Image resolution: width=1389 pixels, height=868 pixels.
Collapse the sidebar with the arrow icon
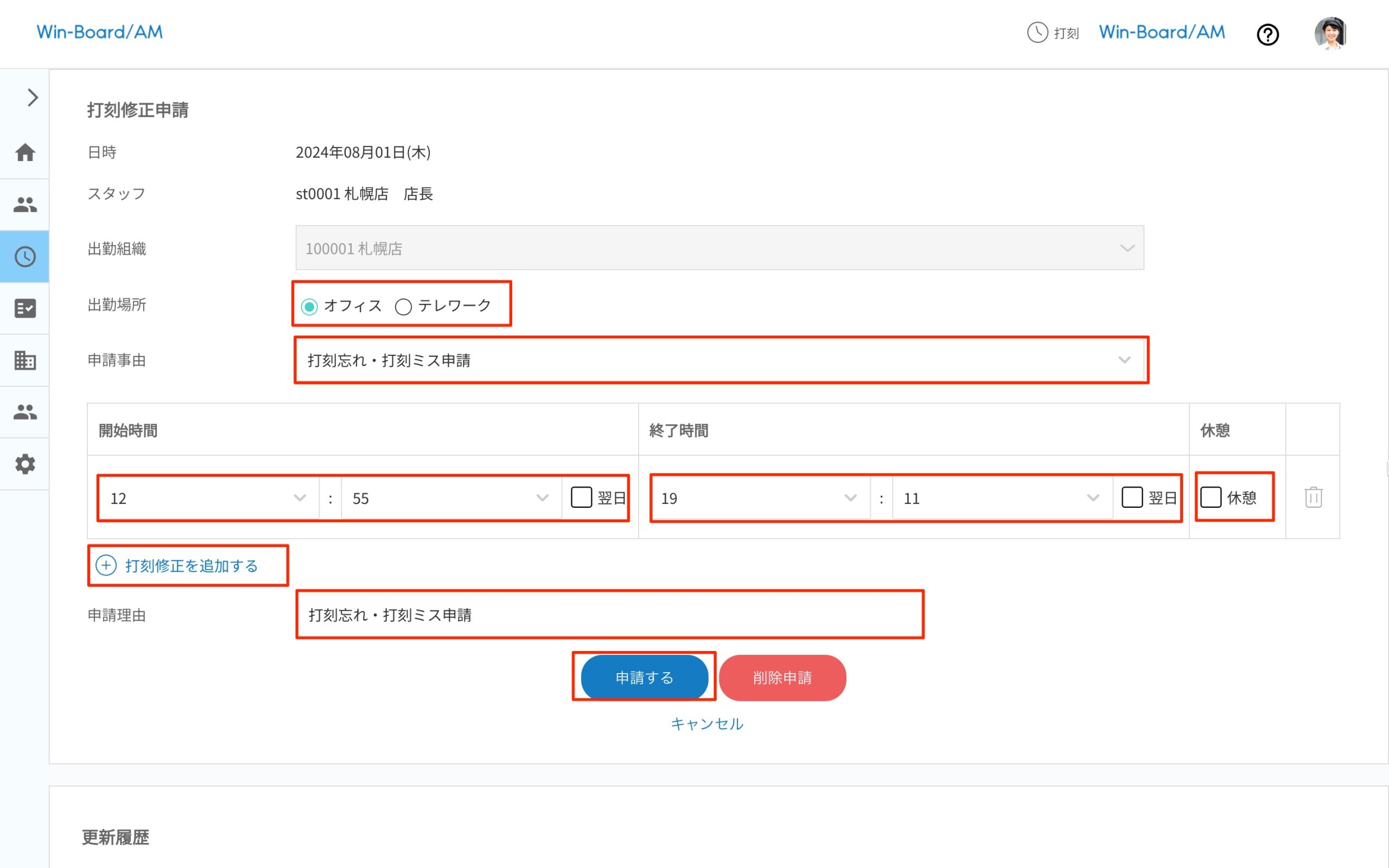(x=31, y=98)
